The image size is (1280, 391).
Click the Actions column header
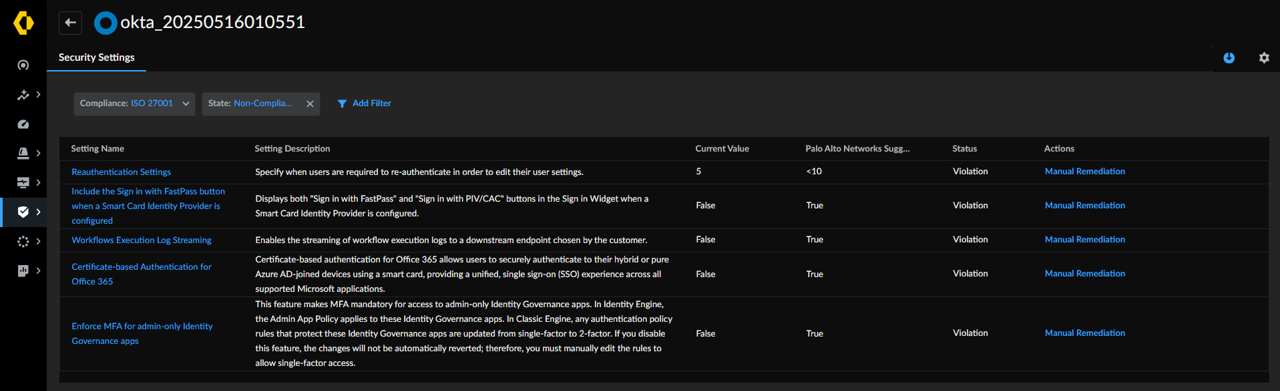click(1059, 149)
